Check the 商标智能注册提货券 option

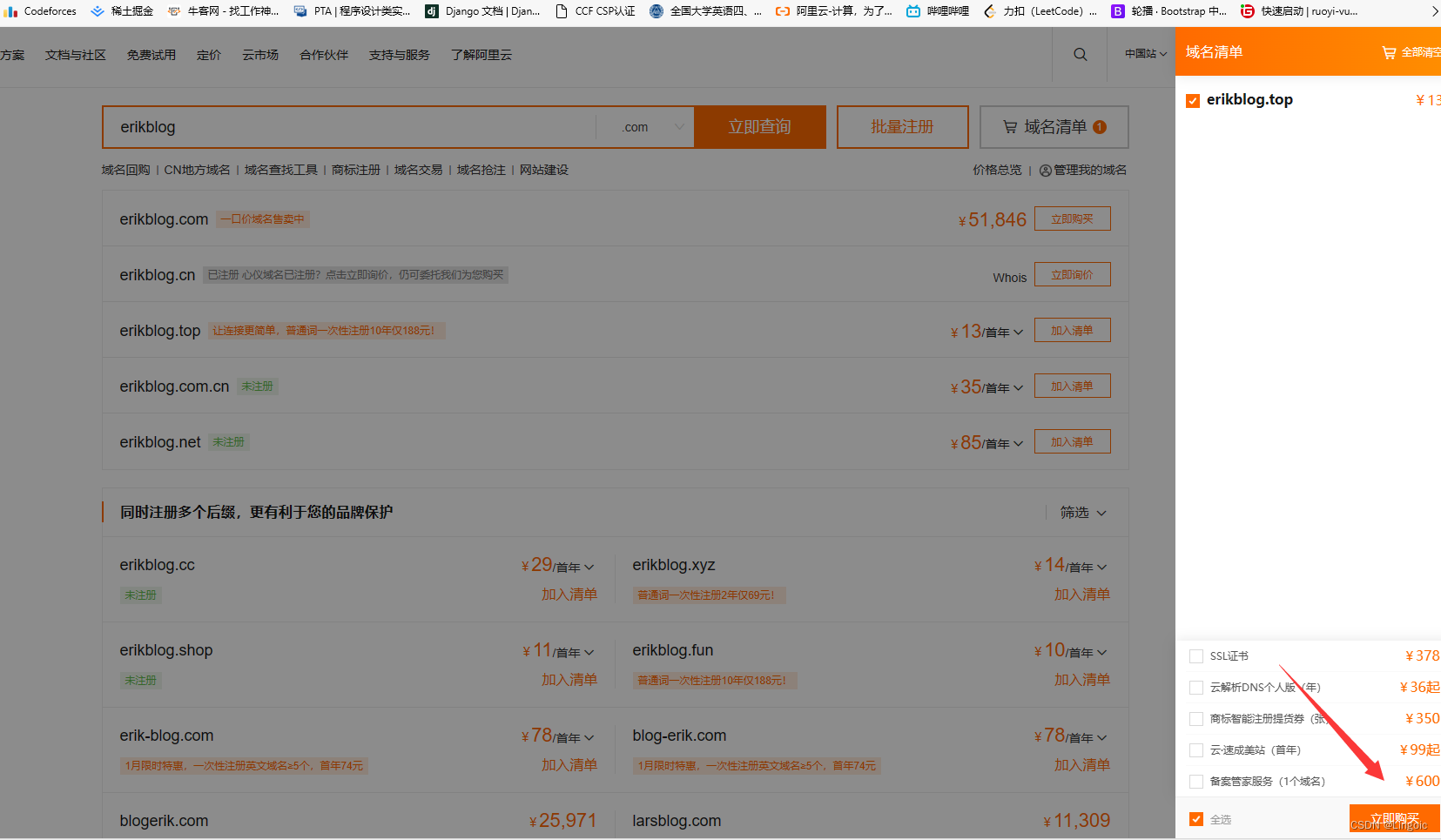click(1196, 719)
